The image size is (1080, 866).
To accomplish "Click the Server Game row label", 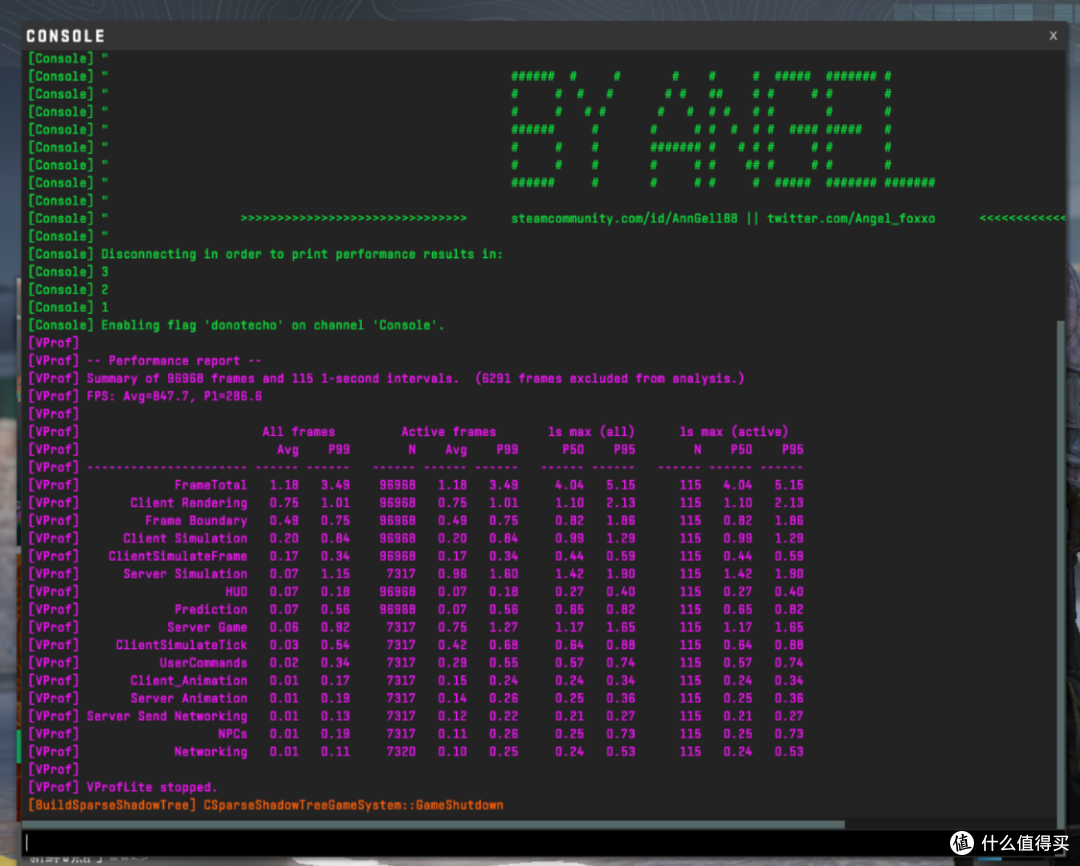I will [207, 628].
